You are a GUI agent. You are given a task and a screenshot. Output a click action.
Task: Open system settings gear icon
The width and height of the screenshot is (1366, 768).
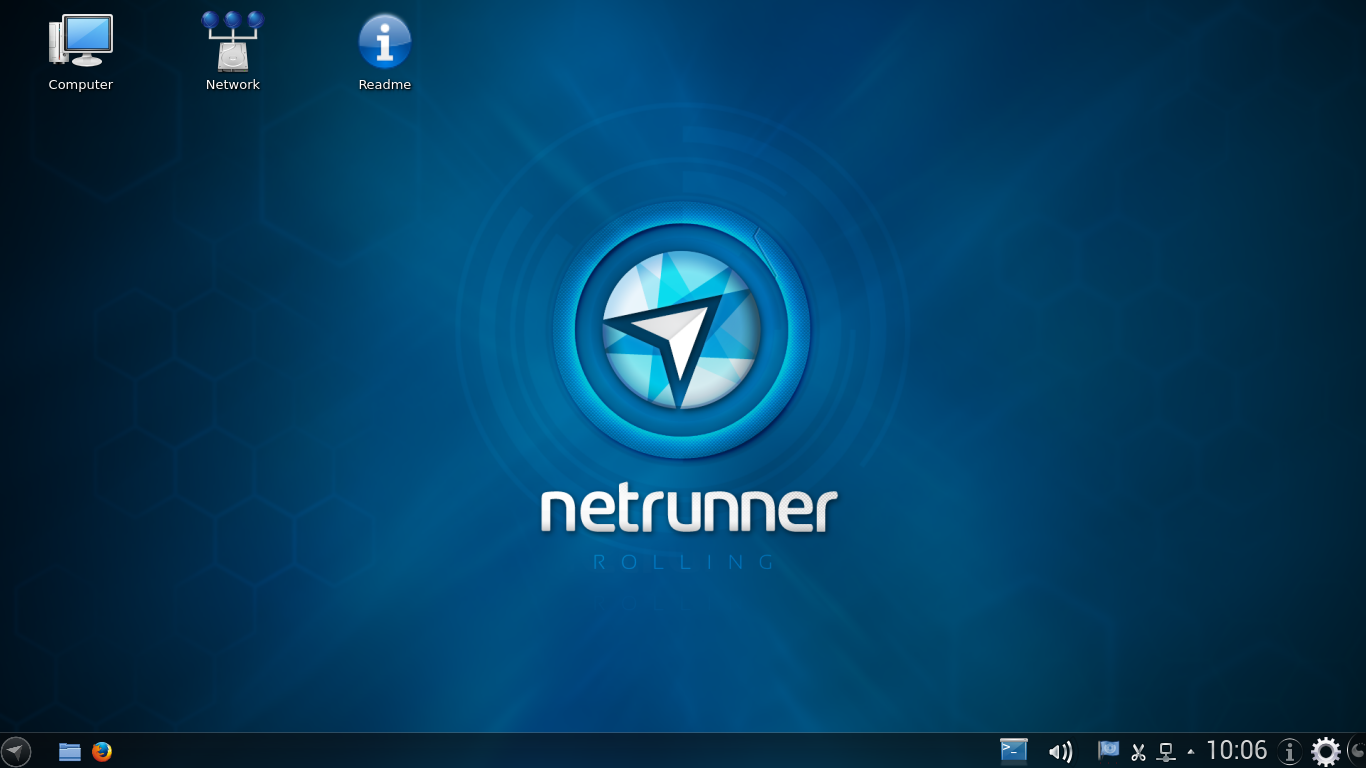(1326, 751)
